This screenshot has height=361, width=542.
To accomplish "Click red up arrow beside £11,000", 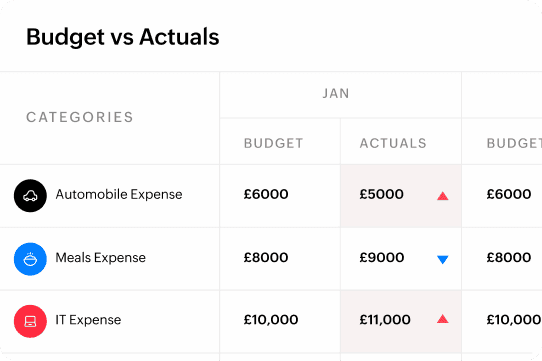I will [442, 319].
